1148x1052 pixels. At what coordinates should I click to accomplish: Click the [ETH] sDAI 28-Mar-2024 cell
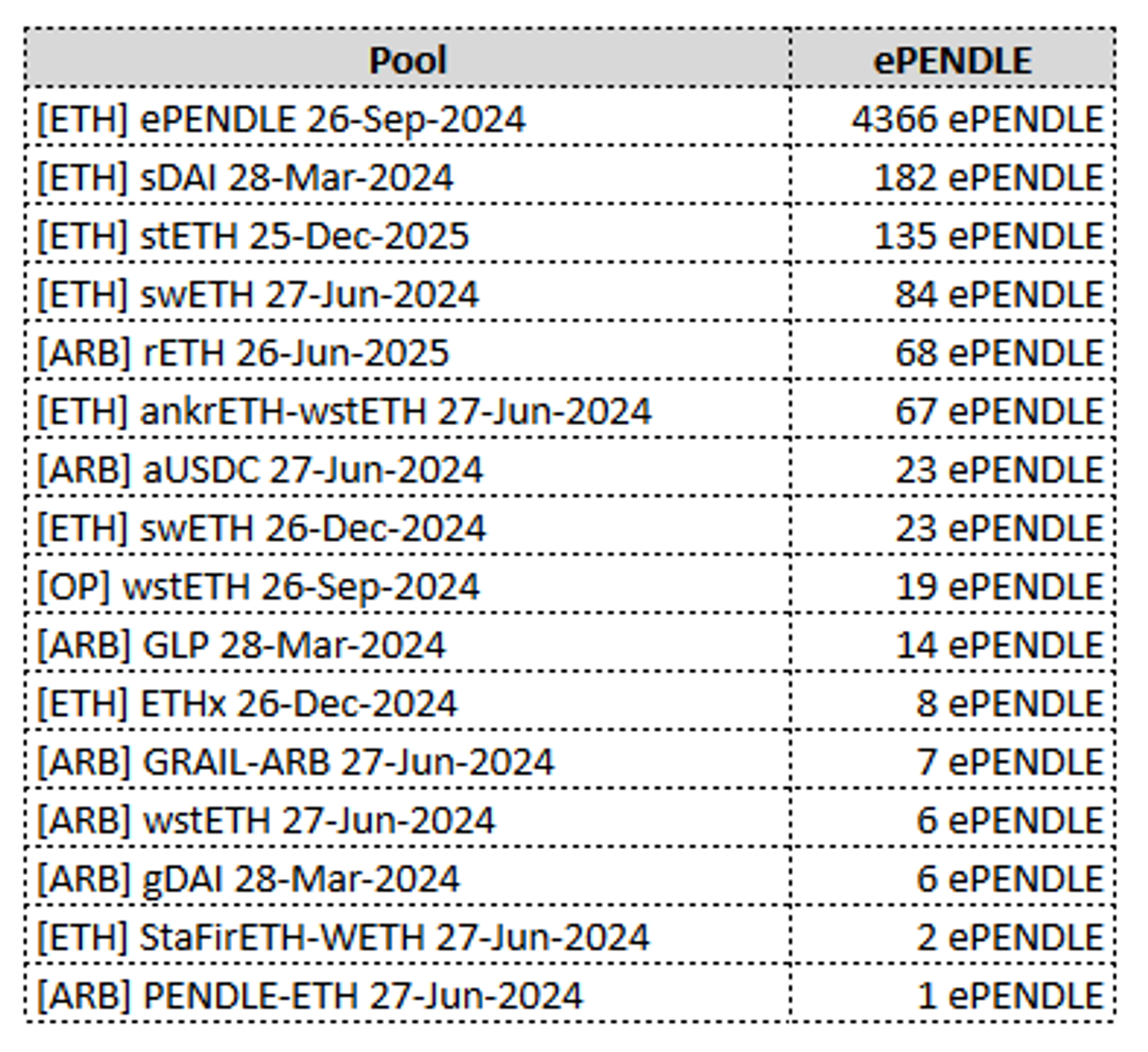[246, 178]
